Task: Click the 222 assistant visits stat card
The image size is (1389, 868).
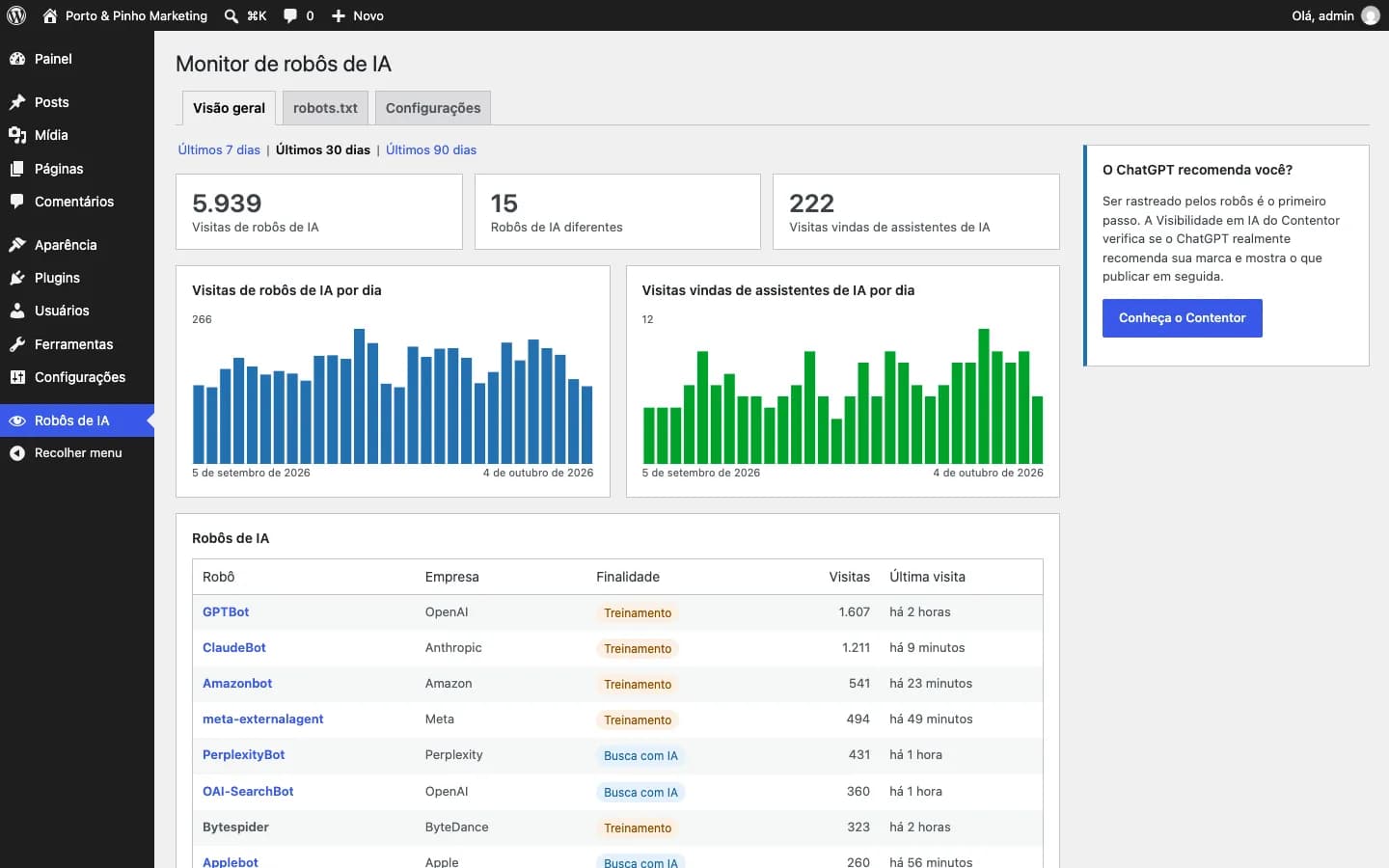Action: pyautogui.click(x=916, y=212)
